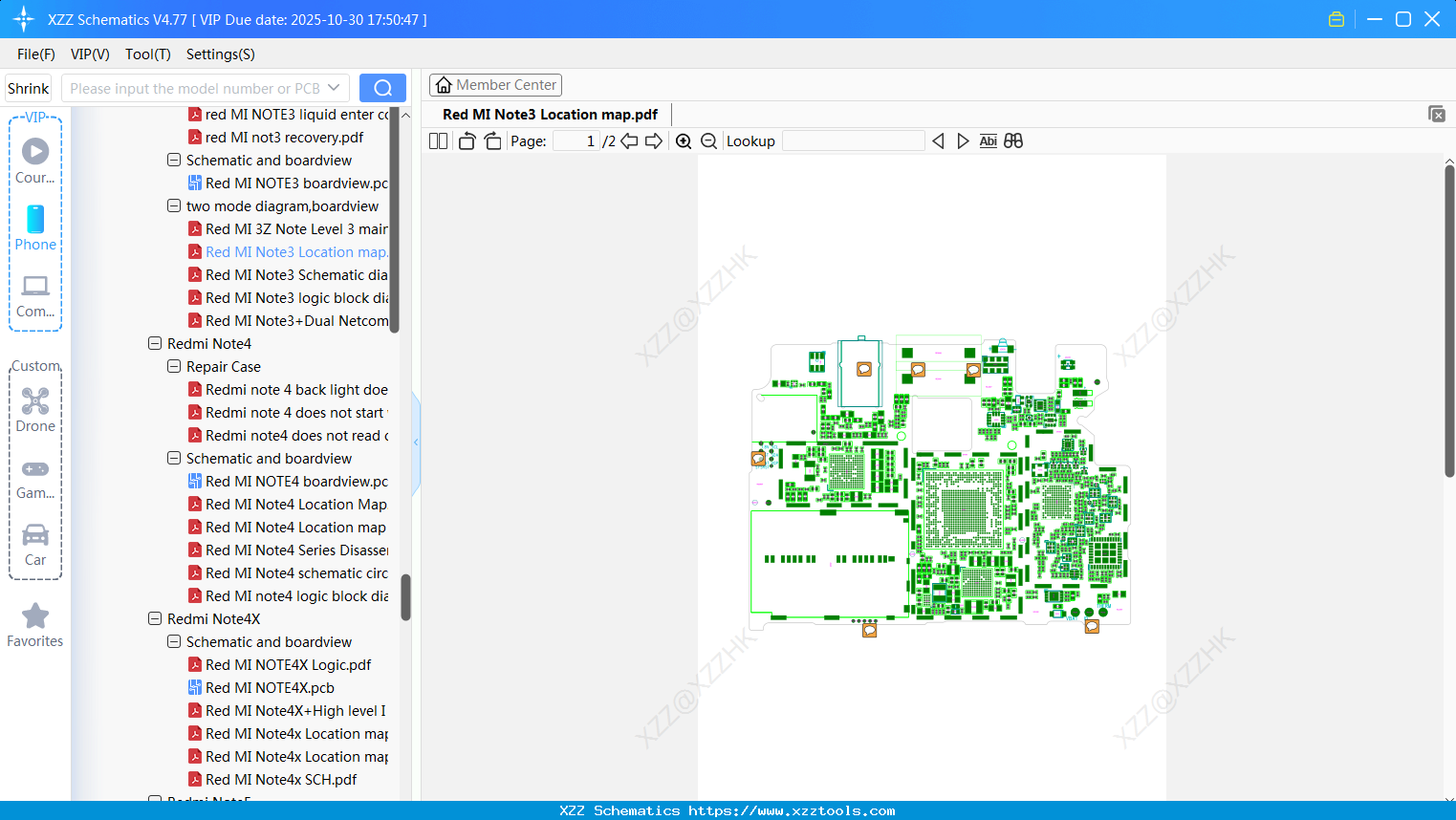
Task: Click the page number input field
Action: (576, 141)
